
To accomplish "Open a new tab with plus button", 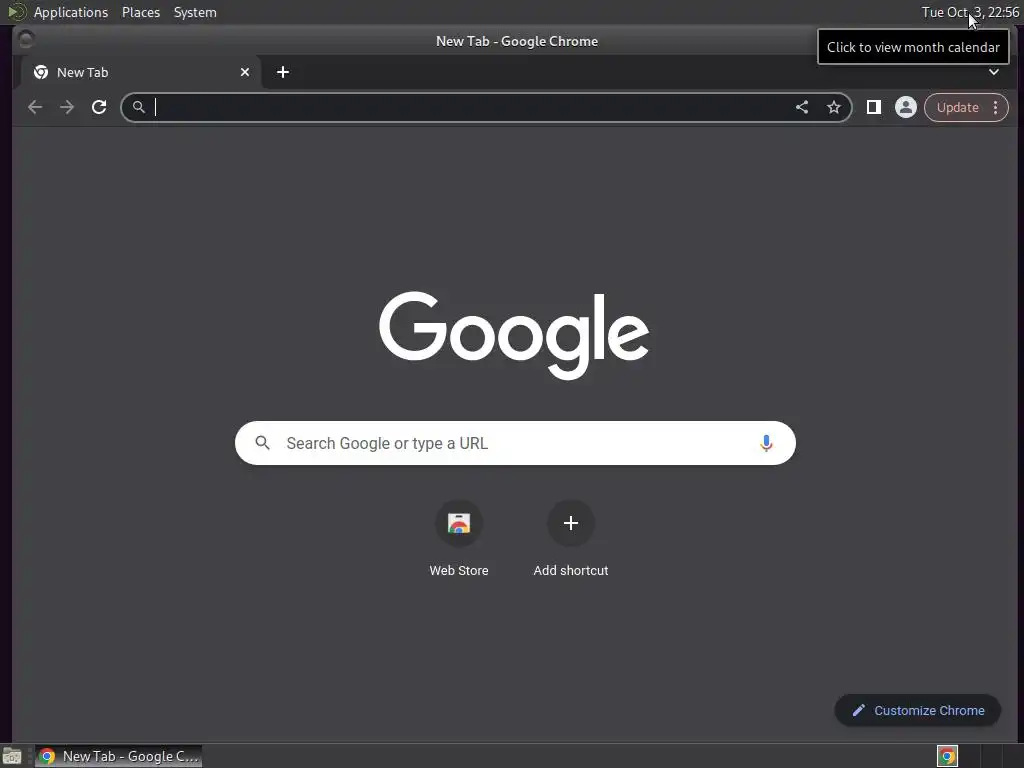I will (283, 72).
